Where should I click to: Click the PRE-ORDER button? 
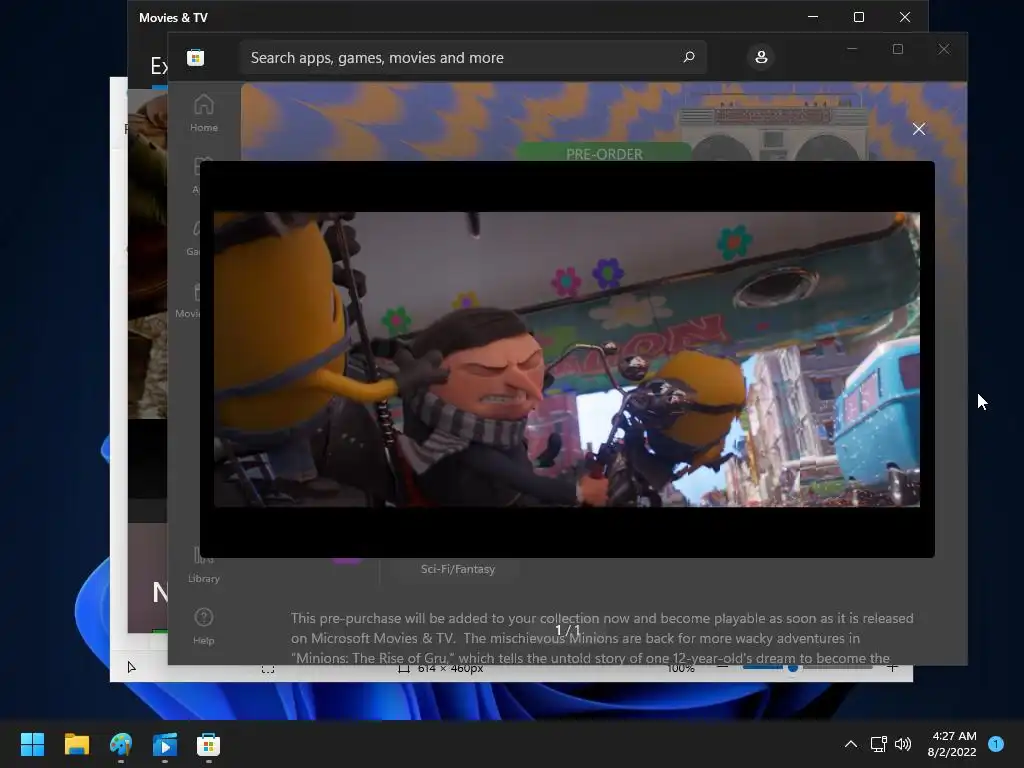603,152
